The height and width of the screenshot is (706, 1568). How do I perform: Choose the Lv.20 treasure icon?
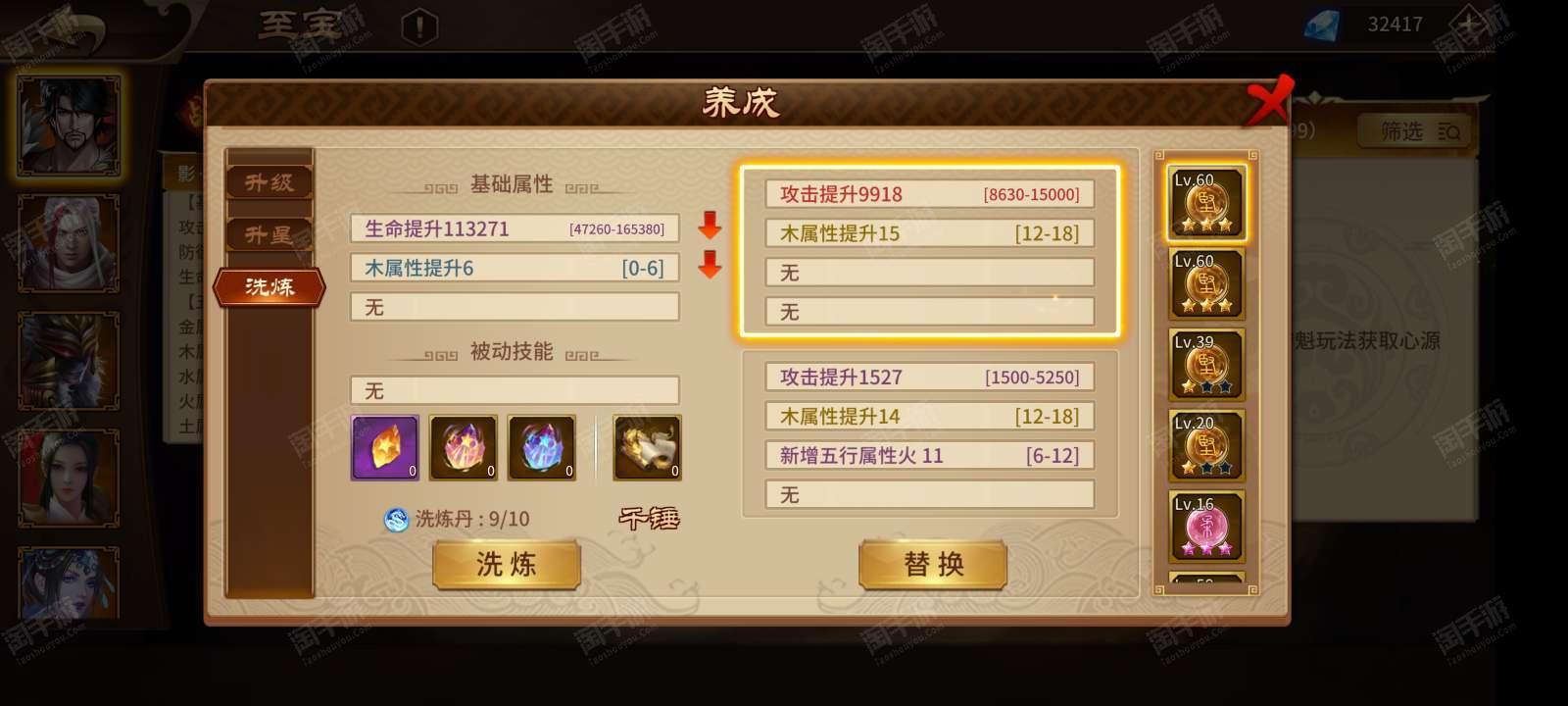pos(1206,445)
